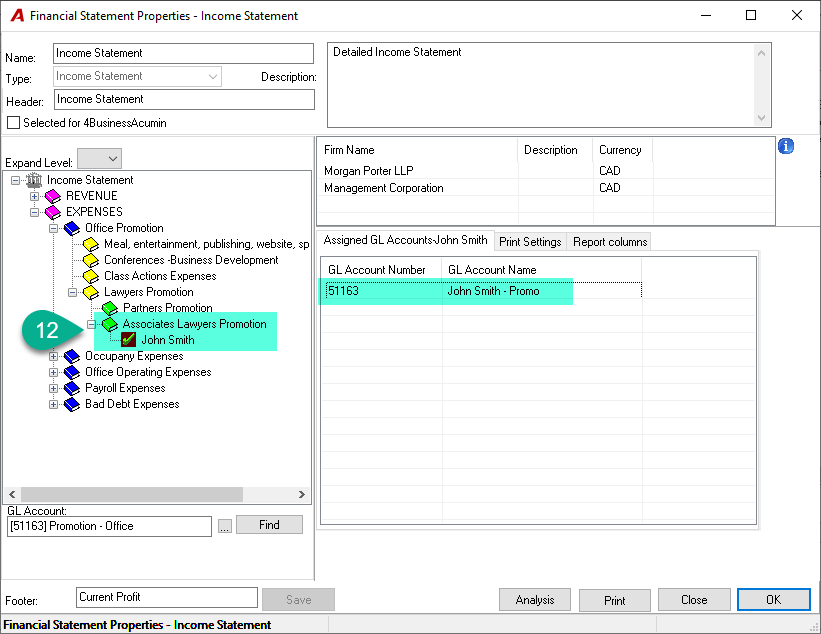Image resolution: width=821 pixels, height=634 pixels.
Task: Click the application logo in the title bar
Action: point(17,16)
